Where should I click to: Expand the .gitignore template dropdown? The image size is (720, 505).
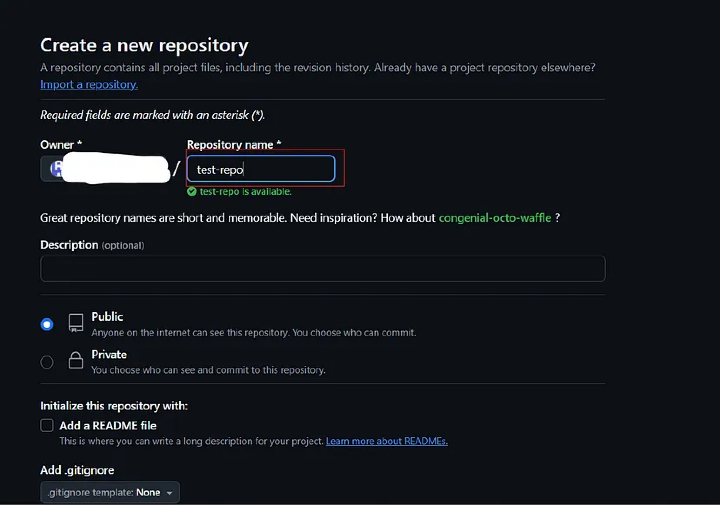tap(110, 493)
